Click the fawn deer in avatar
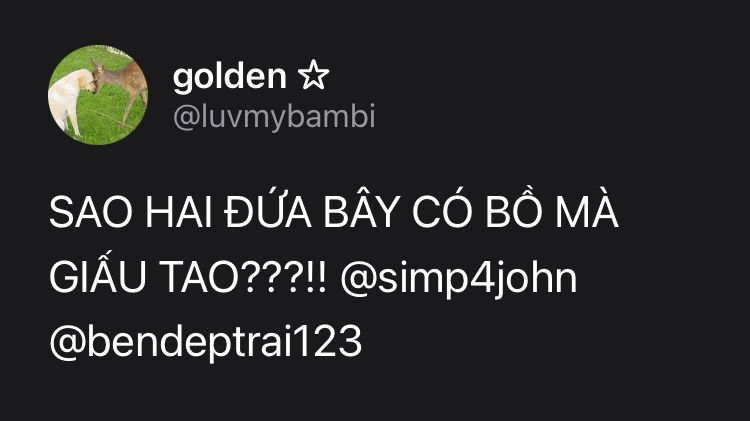The height and width of the screenshot is (421, 750). 121,86
